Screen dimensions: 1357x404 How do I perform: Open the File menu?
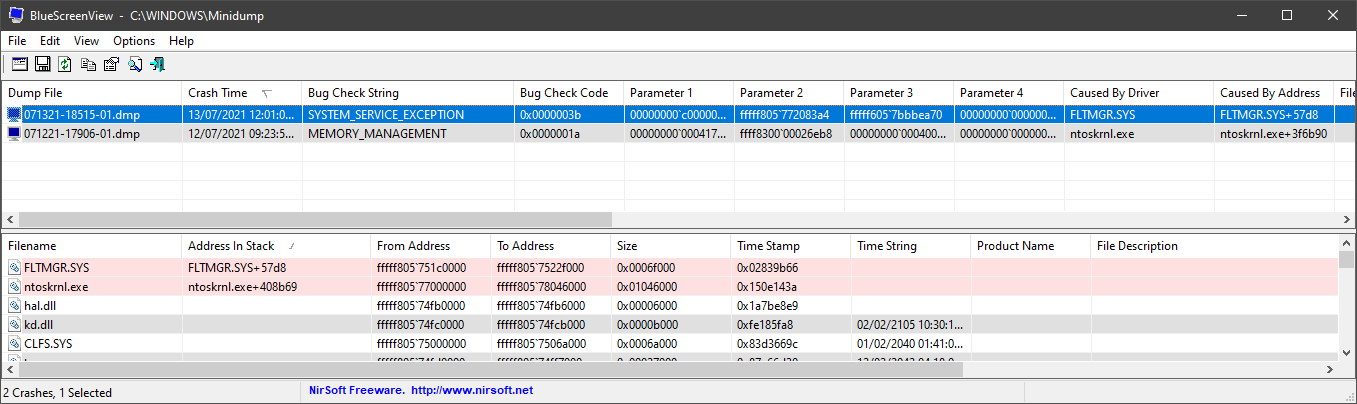coord(17,41)
